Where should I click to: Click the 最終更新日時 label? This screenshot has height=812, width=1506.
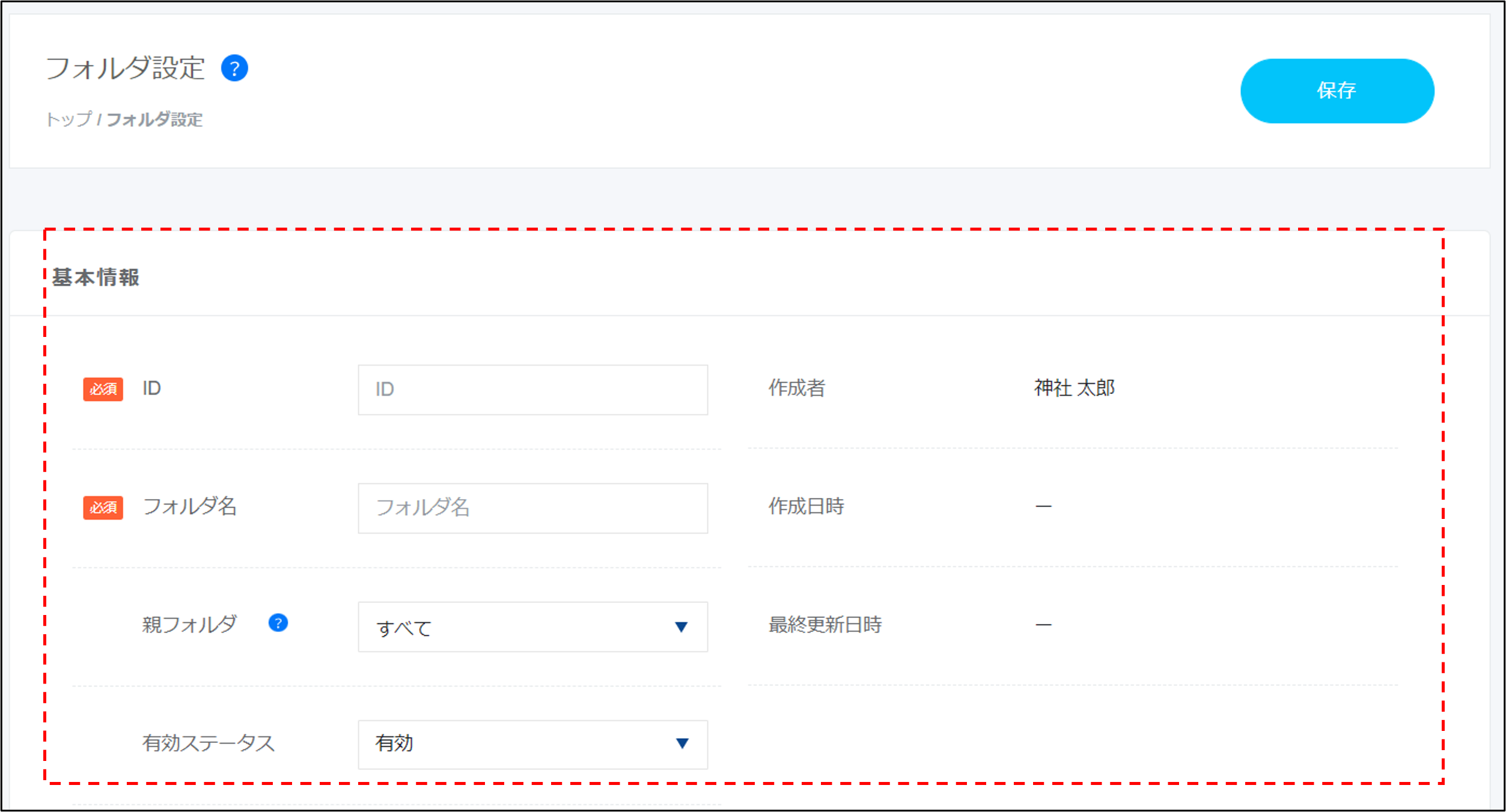point(825,625)
